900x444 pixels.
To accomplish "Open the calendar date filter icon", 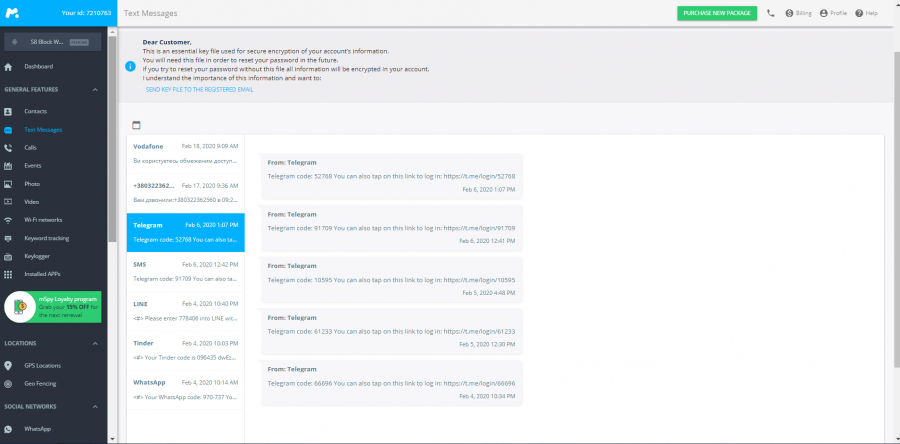I will [136, 125].
